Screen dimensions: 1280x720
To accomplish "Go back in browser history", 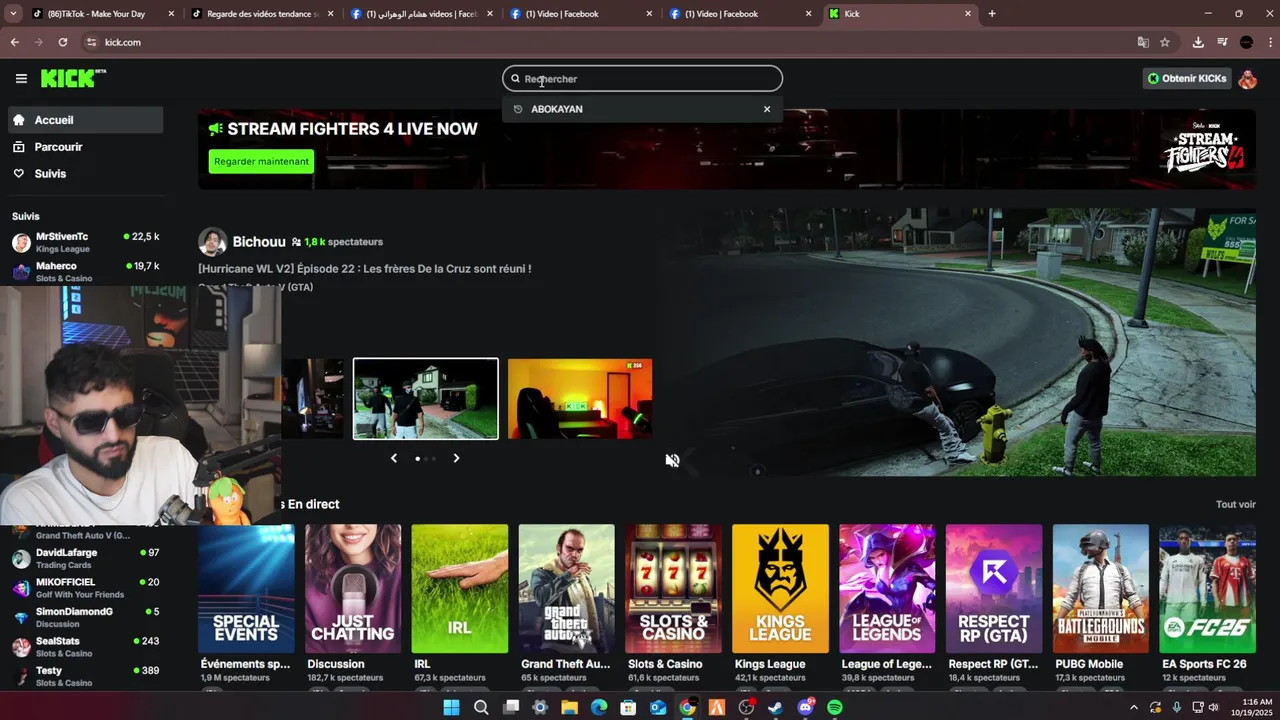I will (14, 42).
